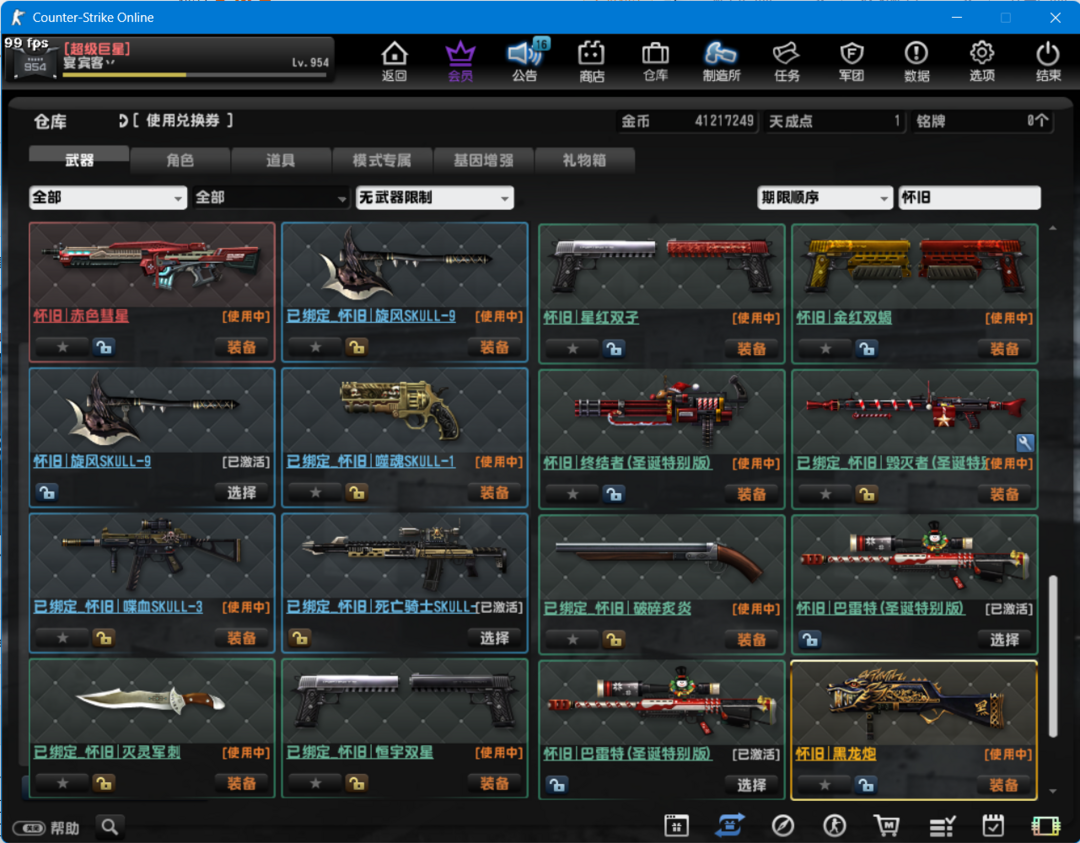The height and width of the screenshot is (843, 1080).
Task: Click the running soldier circle icon
Action: coord(835,825)
